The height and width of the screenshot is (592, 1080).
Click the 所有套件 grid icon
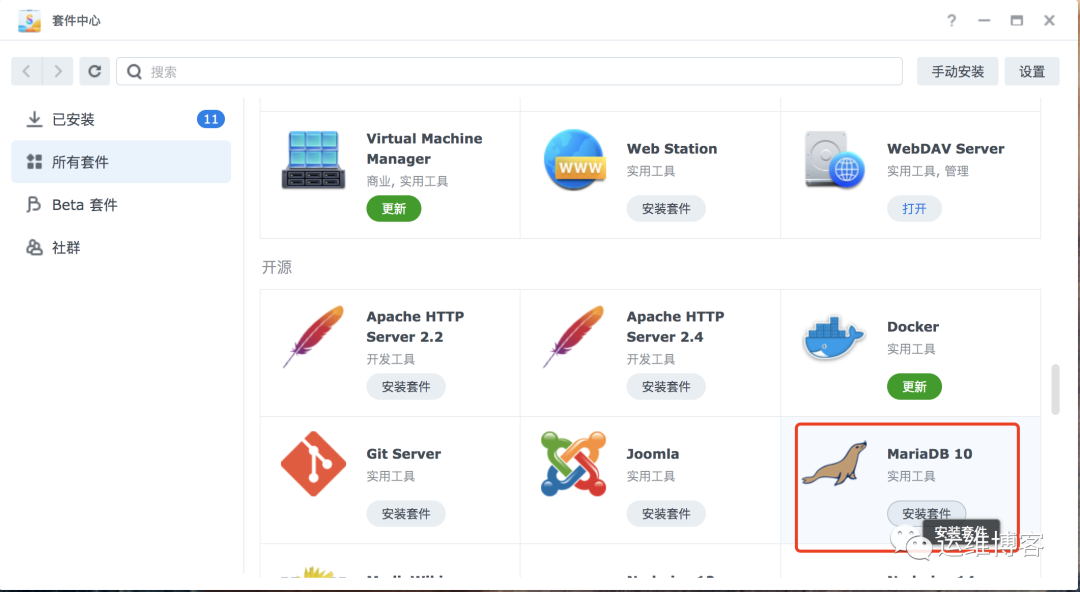[34, 162]
